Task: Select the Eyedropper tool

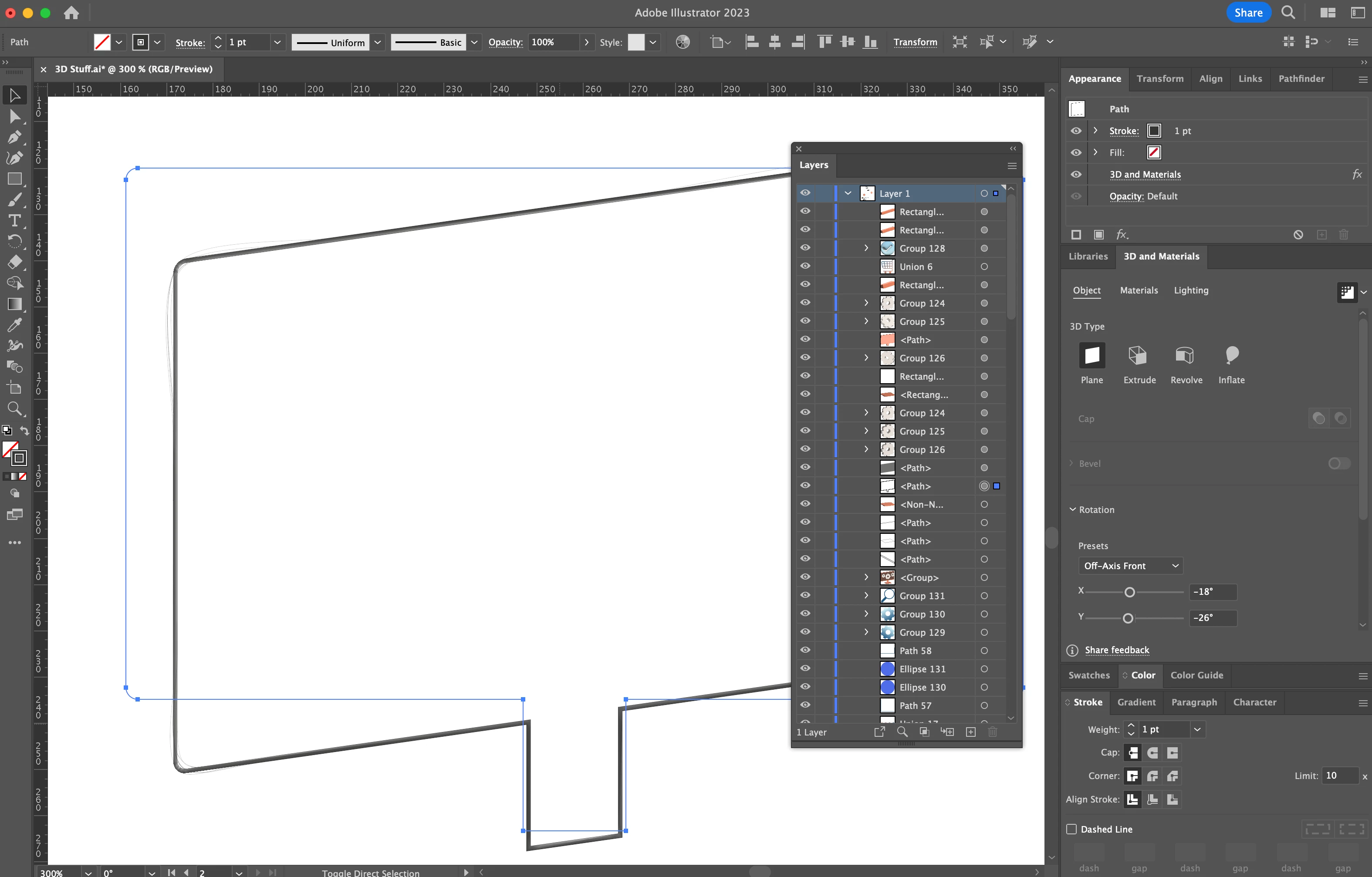Action: (x=14, y=324)
